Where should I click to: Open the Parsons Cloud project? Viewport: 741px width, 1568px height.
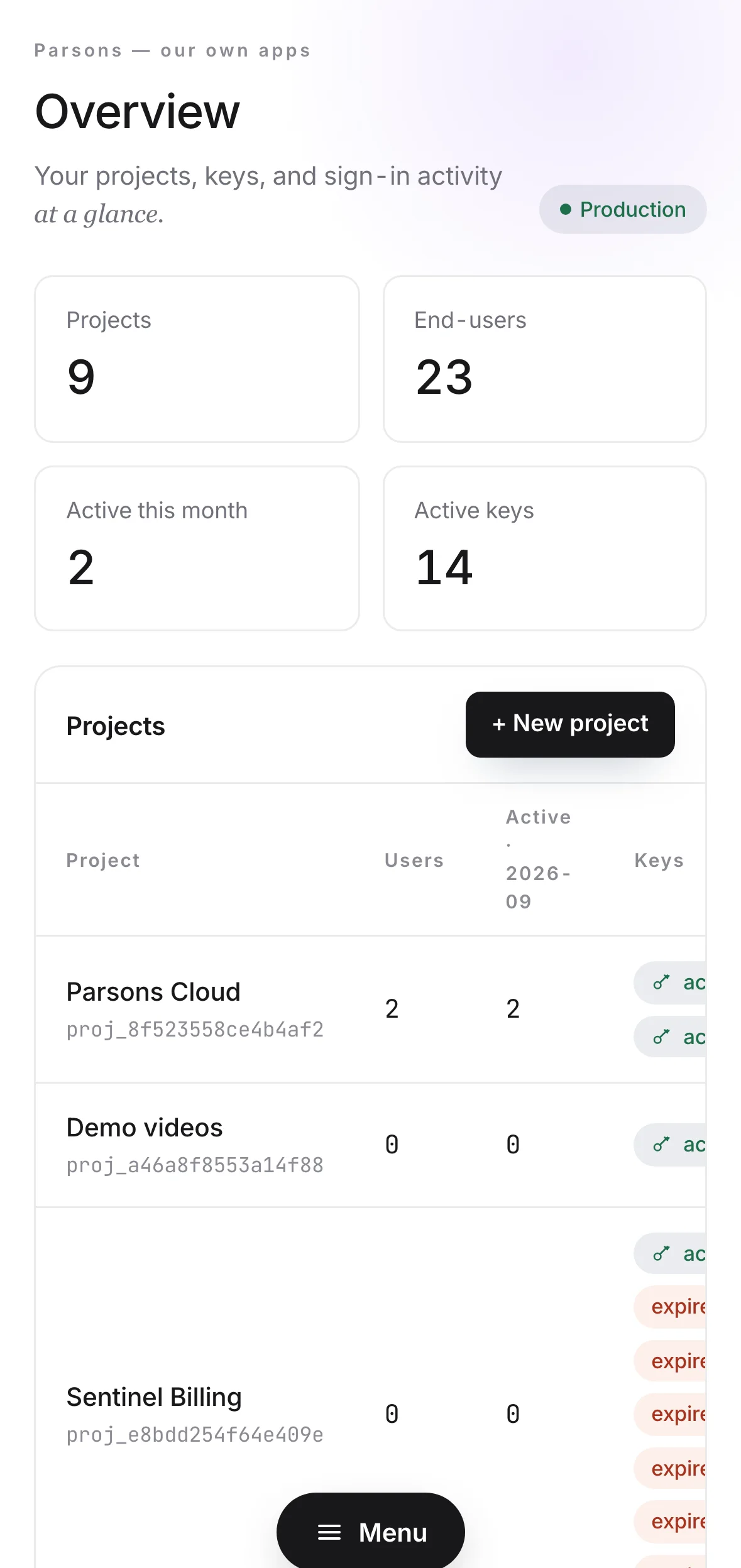(x=153, y=992)
